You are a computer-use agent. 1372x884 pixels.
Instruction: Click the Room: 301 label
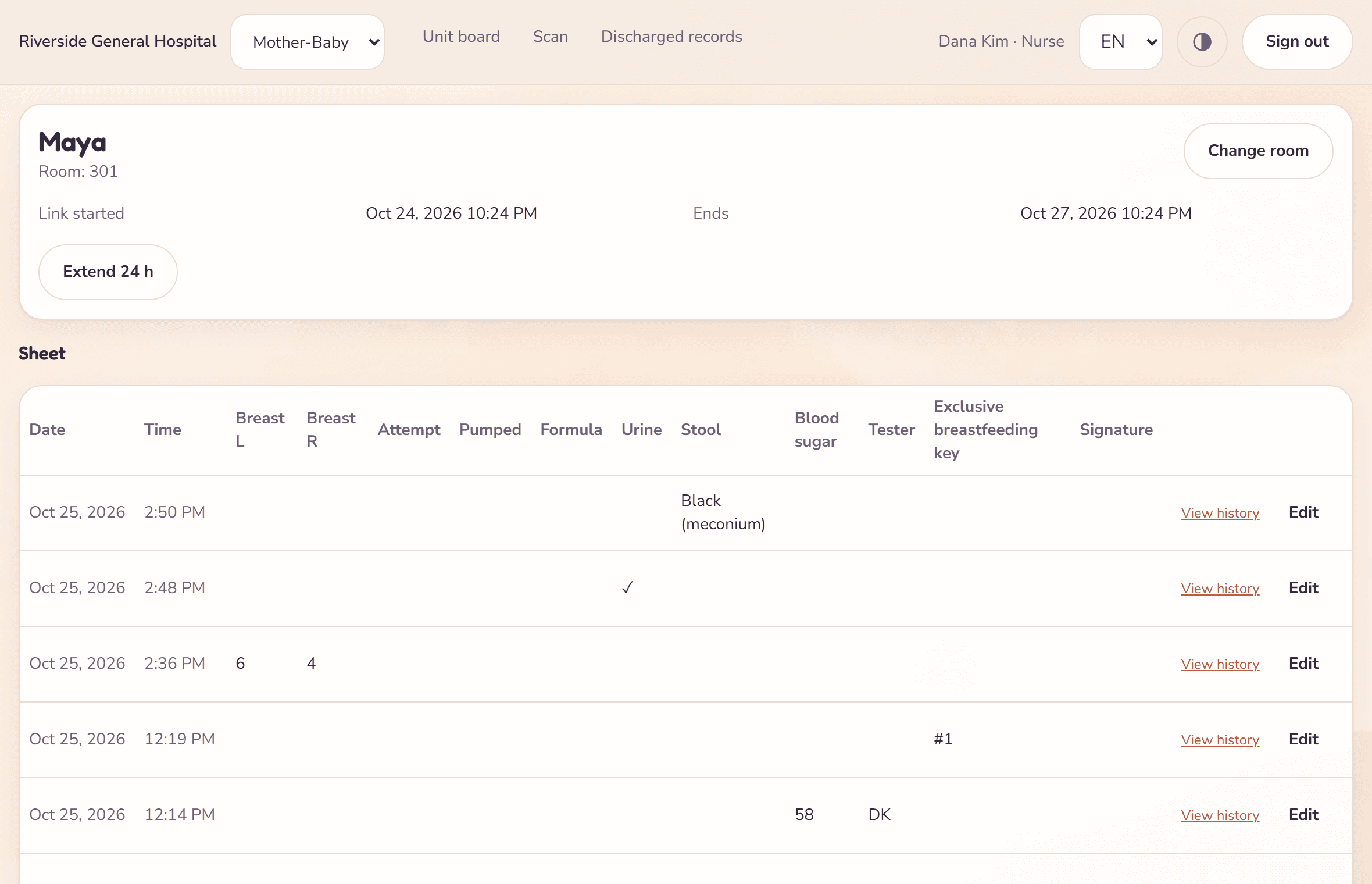(x=78, y=172)
